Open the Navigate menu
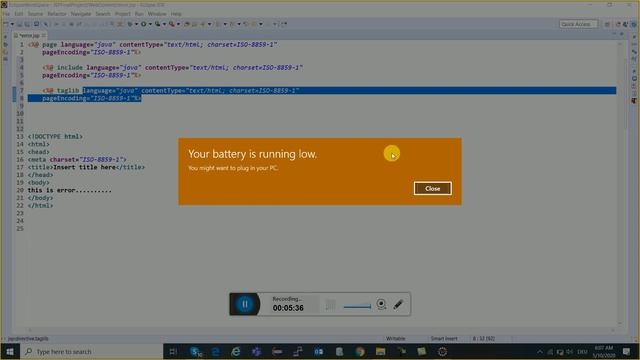Screen dimensions: 640x360 tap(81, 14)
